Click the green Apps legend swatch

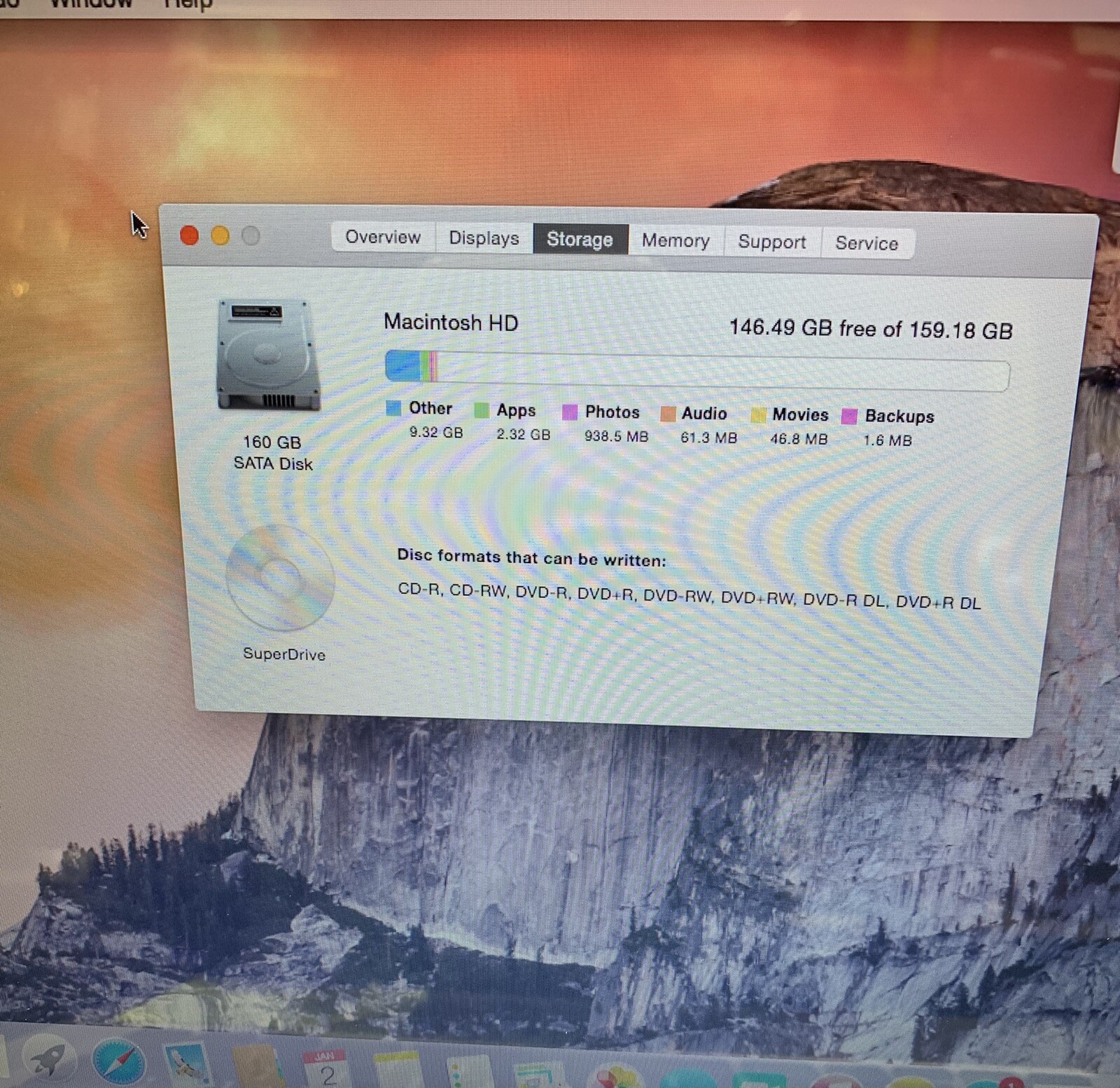click(482, 410)
